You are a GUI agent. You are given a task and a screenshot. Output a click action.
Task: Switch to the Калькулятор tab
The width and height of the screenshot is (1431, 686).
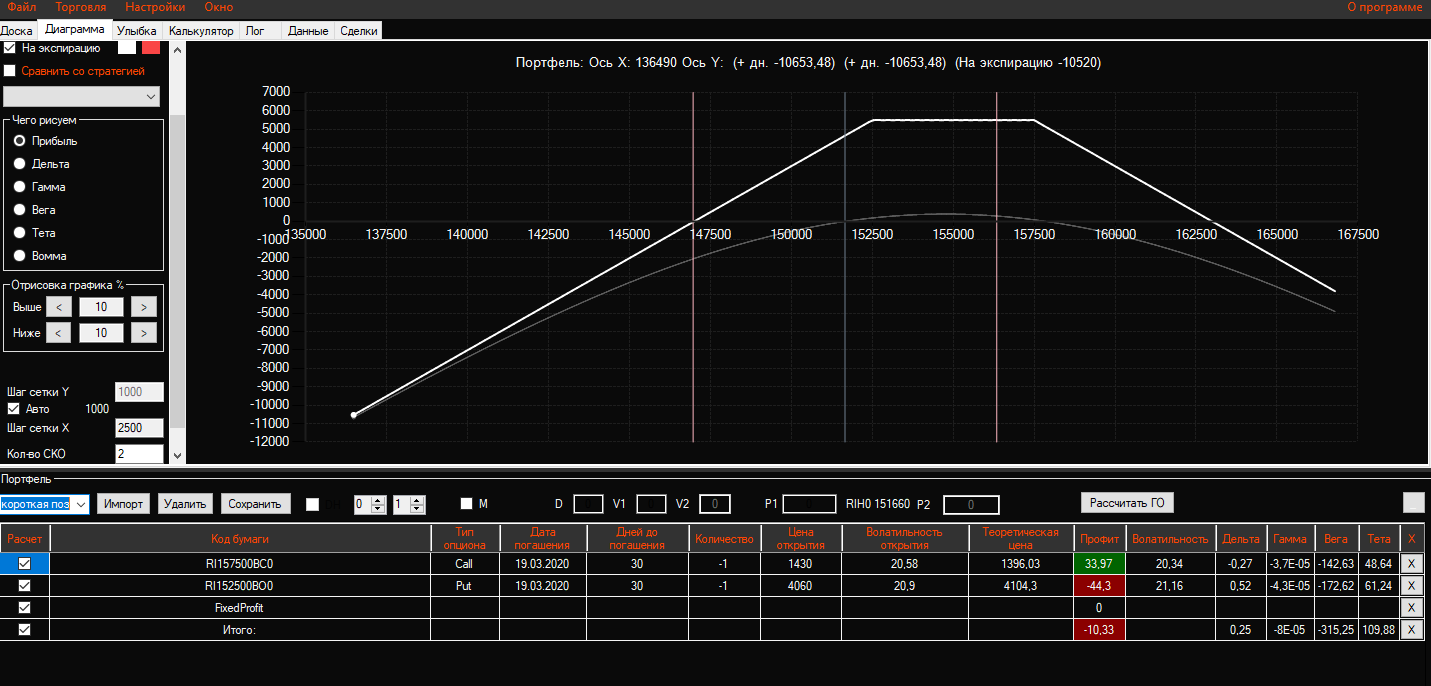[x=201, y=31]
